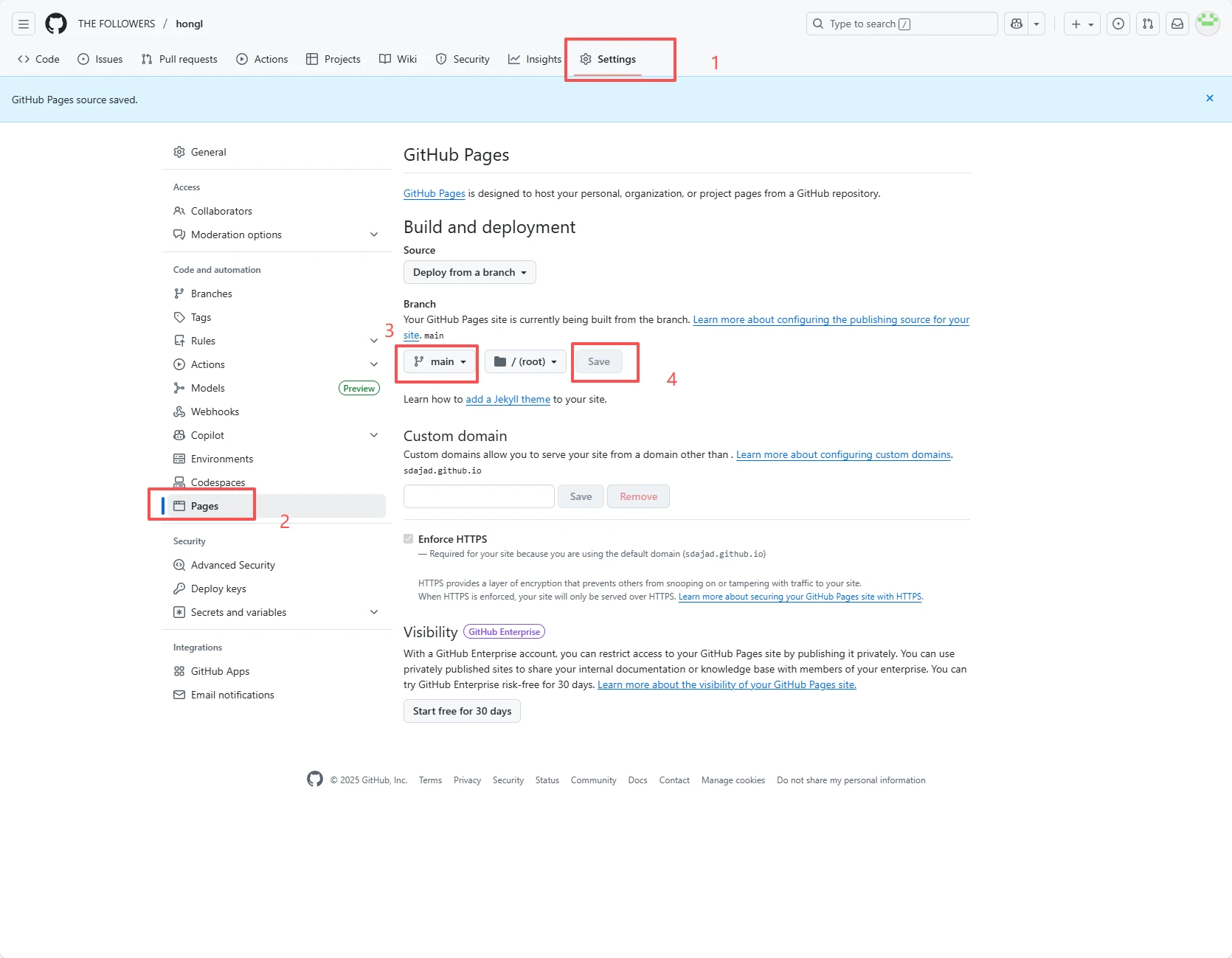The height and width of the screenshot is (958, 1232).
Task: Click the user avatar in top-right corner
Action: click(x=1208, y=24)
